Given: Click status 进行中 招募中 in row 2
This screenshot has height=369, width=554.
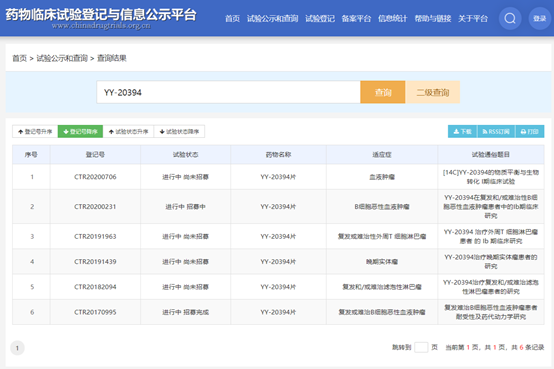Looking at the screenshot, I should click(x=185, y=206).
